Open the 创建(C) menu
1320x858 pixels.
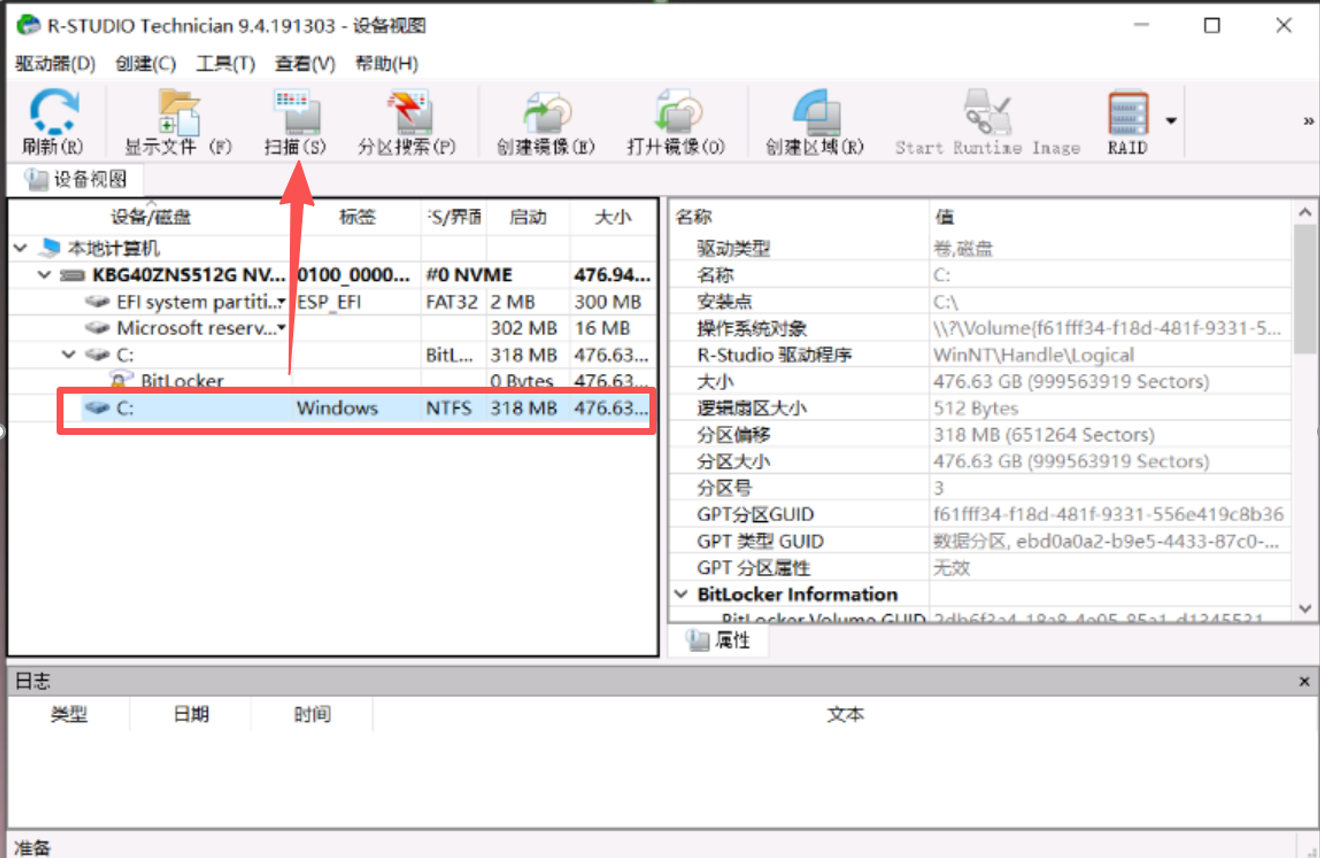(145, 63)
